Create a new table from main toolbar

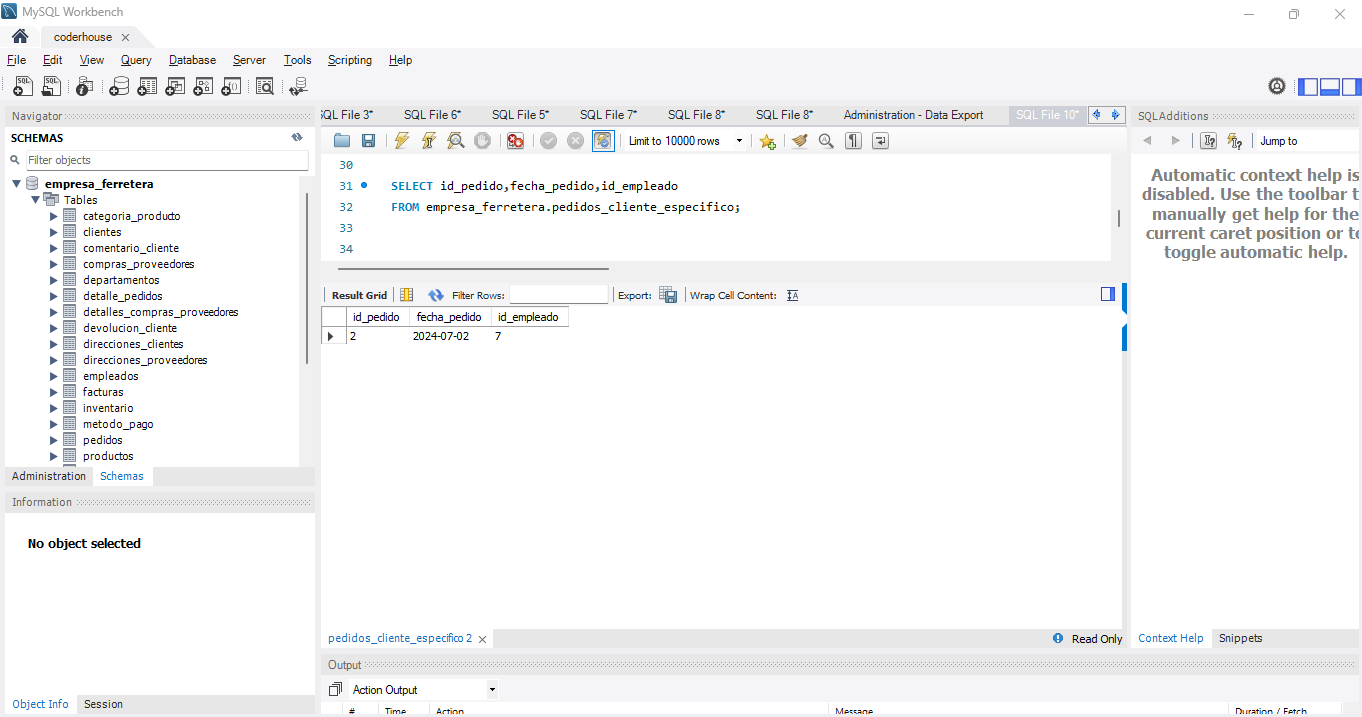point(147,87)
